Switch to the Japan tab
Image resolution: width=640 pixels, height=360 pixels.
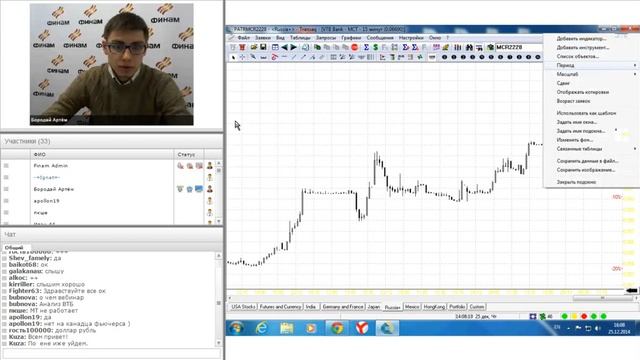tap(373, 307)
